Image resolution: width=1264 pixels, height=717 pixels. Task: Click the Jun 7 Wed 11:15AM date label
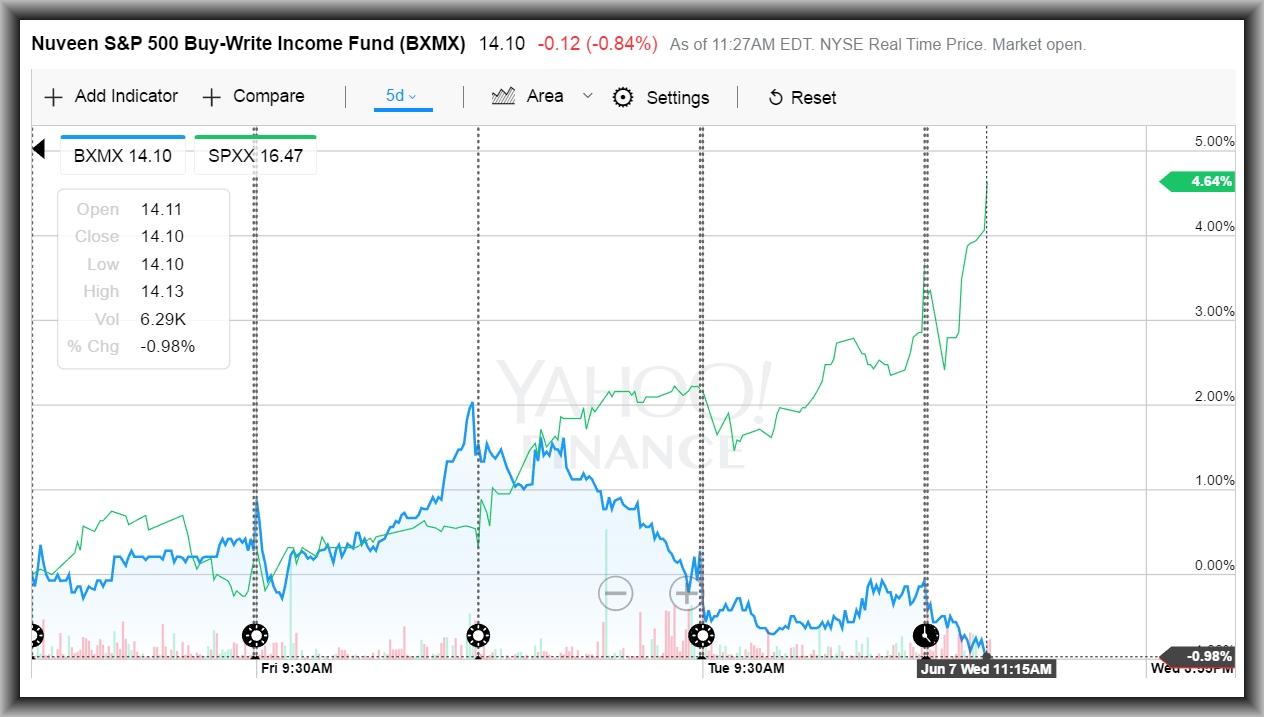coord(986,668)
